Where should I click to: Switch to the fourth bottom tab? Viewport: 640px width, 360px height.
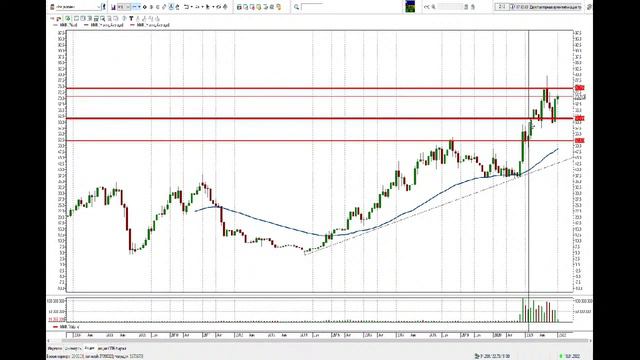pos(112,349)
